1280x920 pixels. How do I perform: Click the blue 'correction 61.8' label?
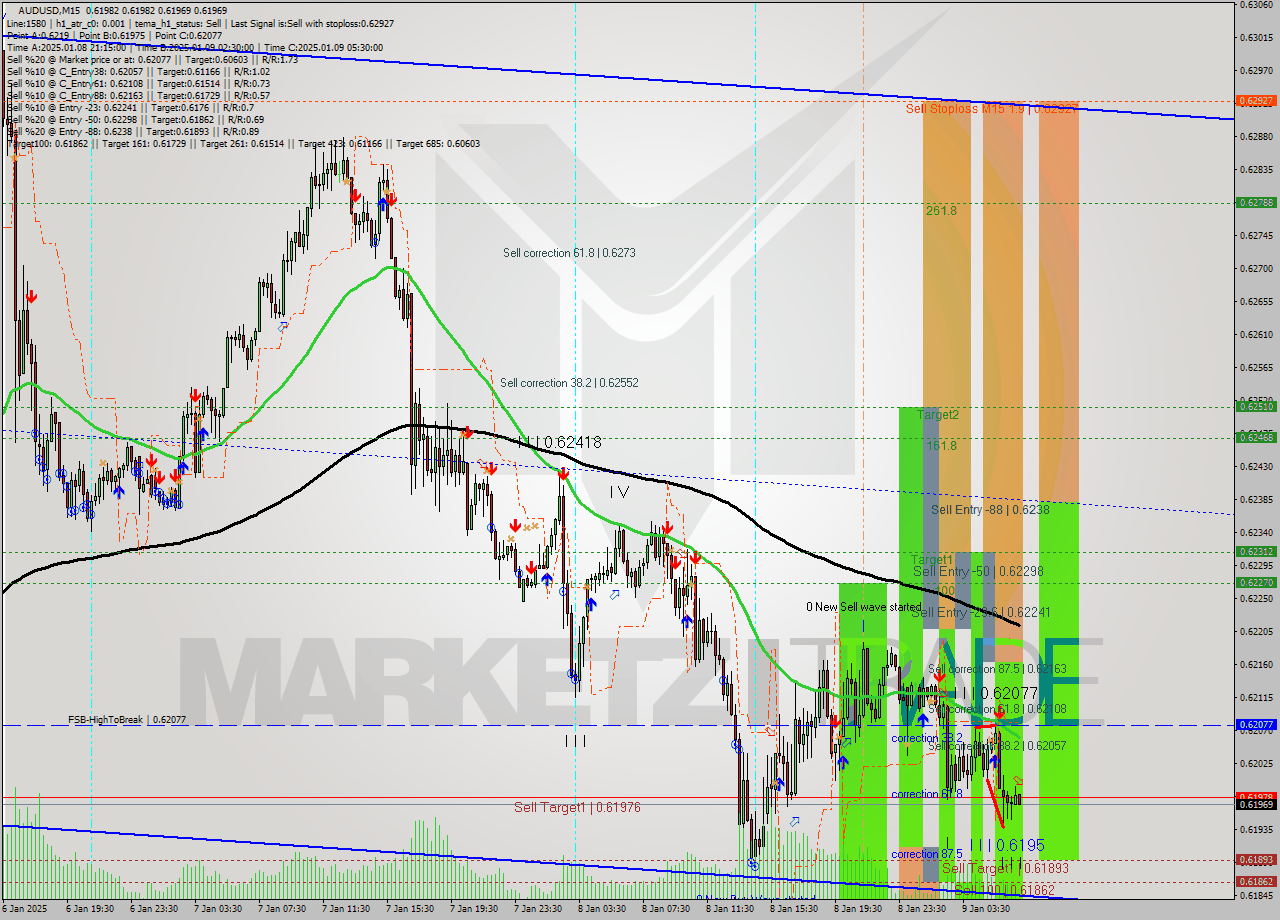[927, 794]
